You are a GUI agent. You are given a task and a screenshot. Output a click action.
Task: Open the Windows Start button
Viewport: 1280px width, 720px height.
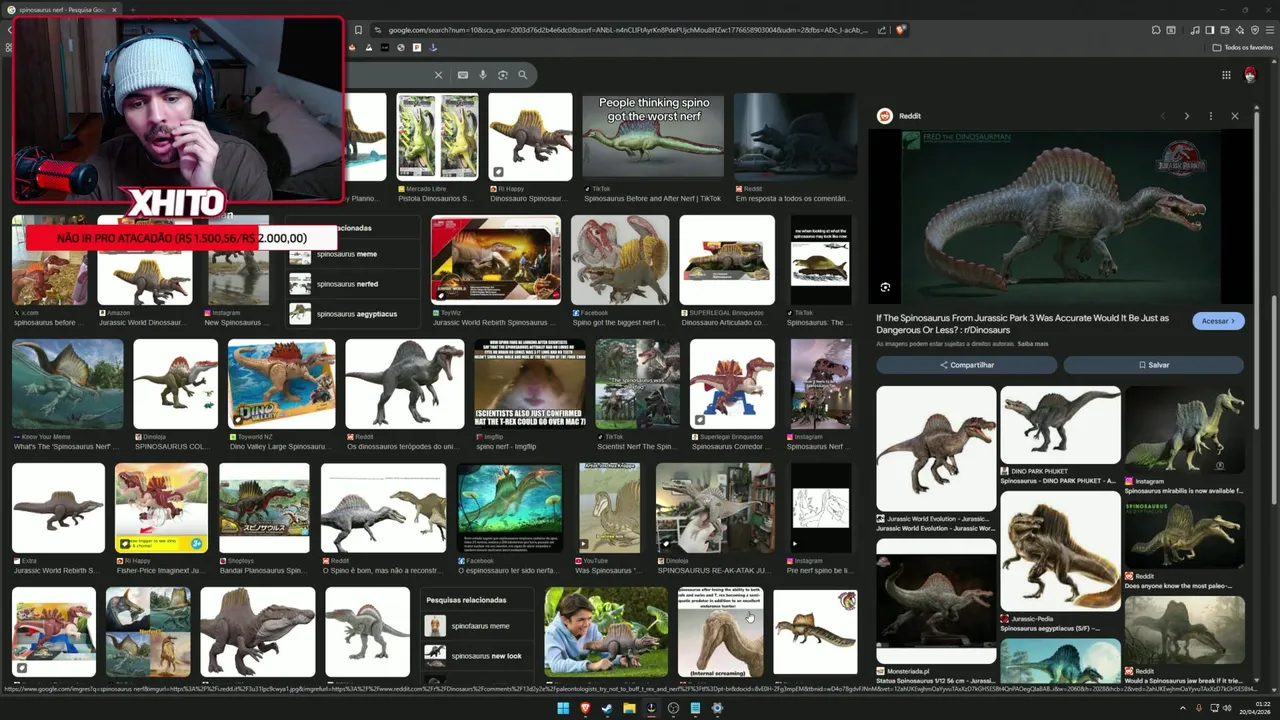563,708
